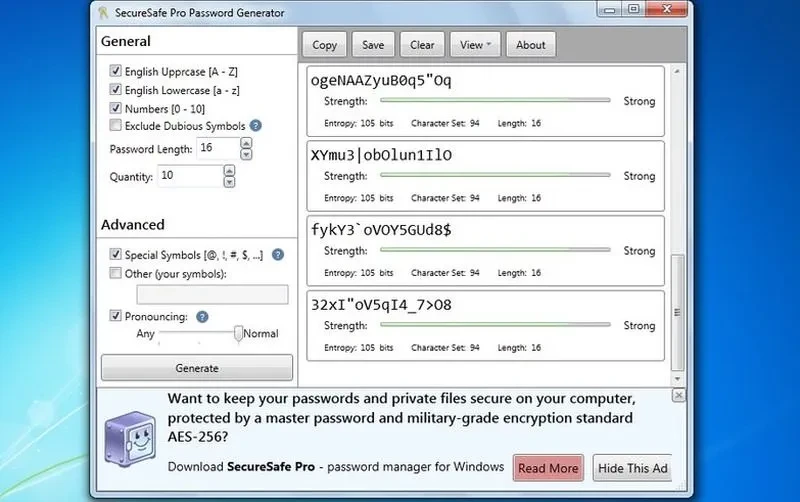Open help icon next to Special Symbols

[x=278, y=255]
